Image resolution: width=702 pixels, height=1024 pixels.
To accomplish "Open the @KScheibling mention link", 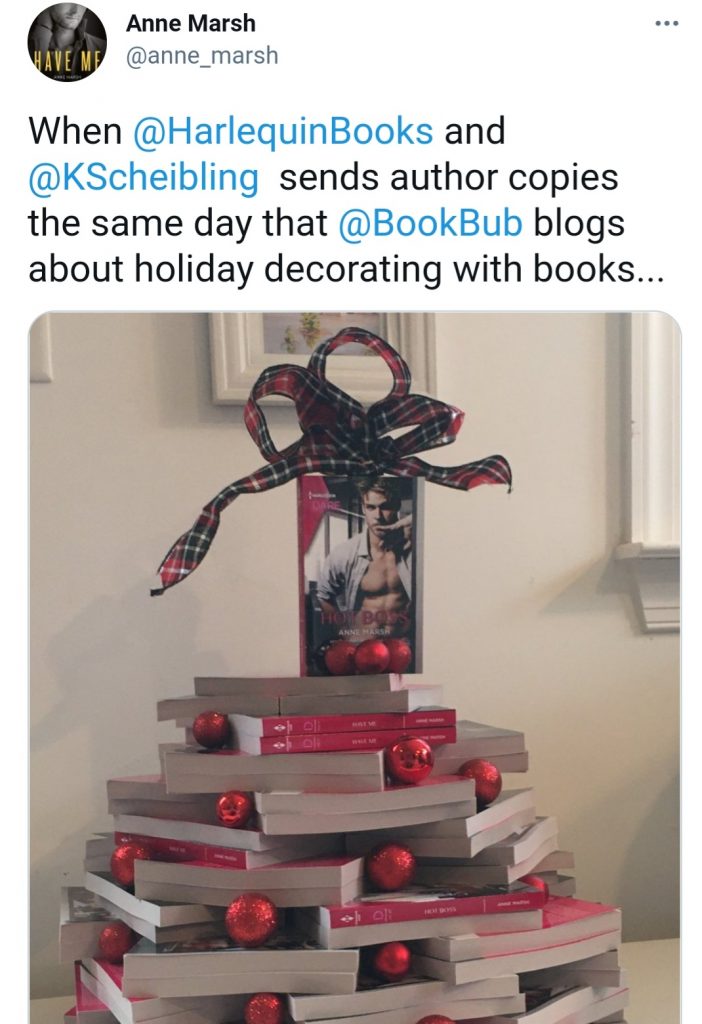I will [x=143, y=178].
